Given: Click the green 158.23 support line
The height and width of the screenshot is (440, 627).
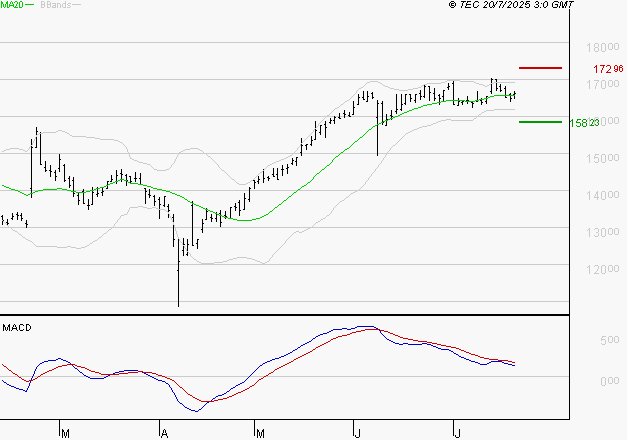Looking at the screenshot, I should tap(540, 122).
